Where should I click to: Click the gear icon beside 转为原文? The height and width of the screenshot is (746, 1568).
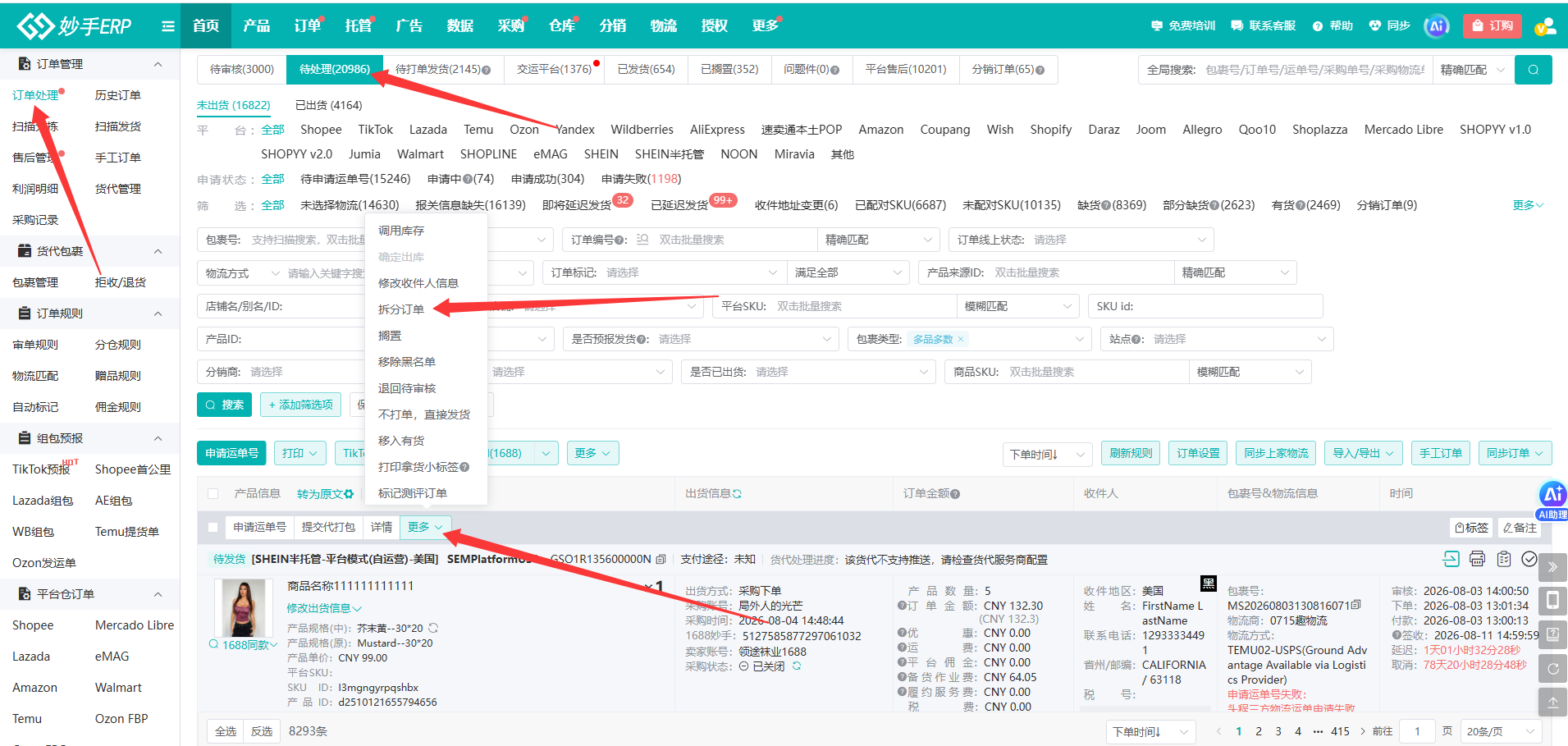tap(349, 494)
